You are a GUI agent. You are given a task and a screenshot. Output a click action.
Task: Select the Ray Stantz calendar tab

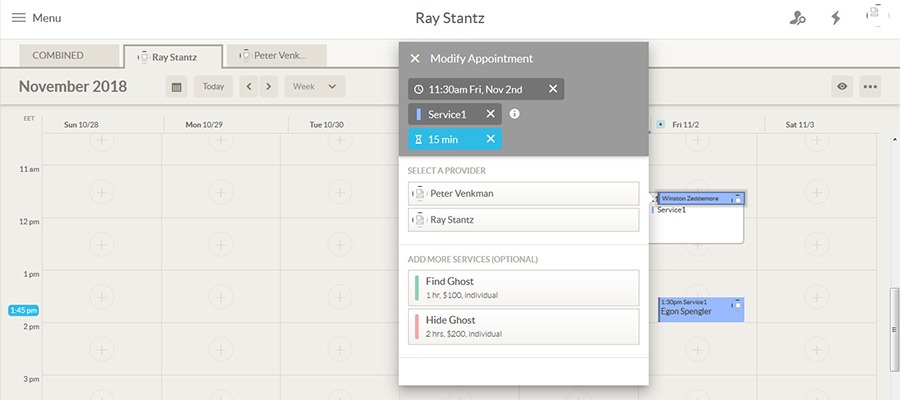point(173,57)
